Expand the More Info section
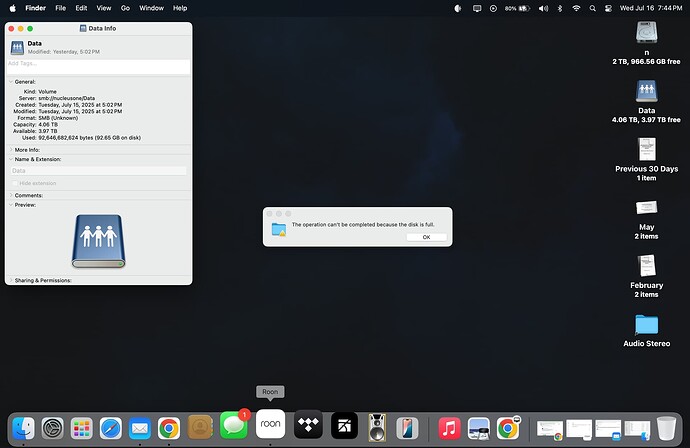Viewport: 690px width, 448px height. [x=11, y=150]
